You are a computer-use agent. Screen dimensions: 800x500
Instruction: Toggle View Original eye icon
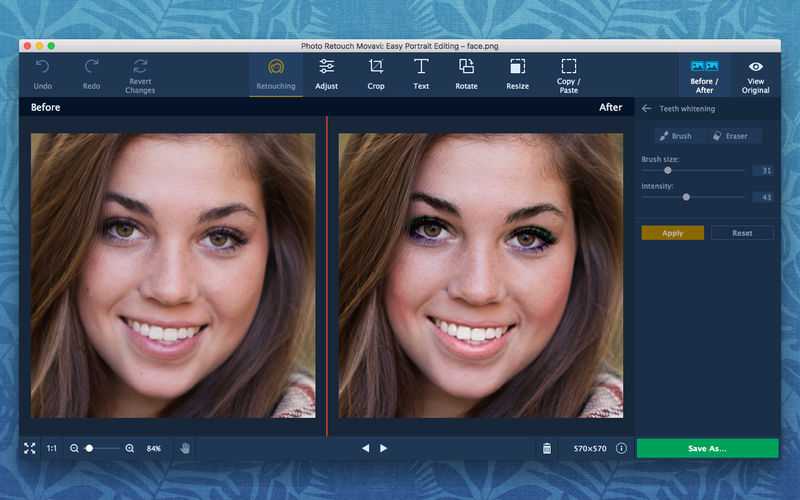(x=756, y=67)
